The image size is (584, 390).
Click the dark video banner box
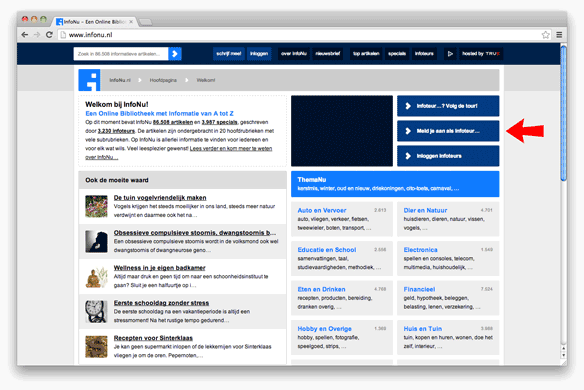coord(342,131)
